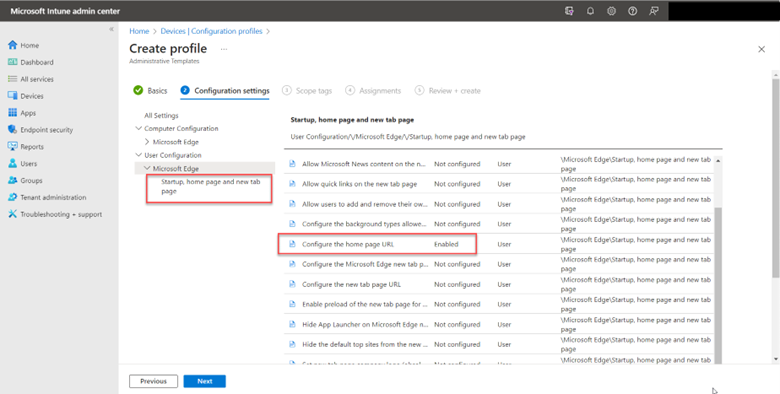Click the Home icon in sidebar
The image size is (780, 394).
[x=12, y=45]
